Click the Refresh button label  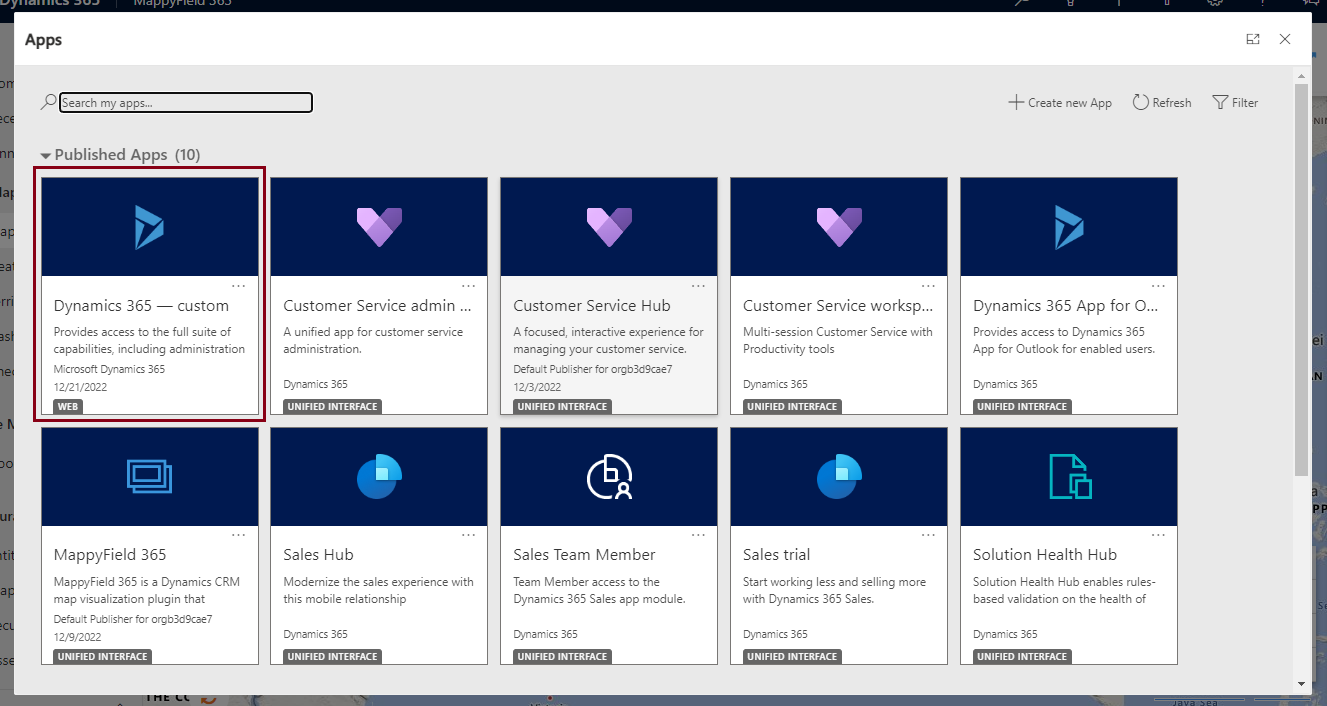pyautogui.click(x=1172, y=103)
